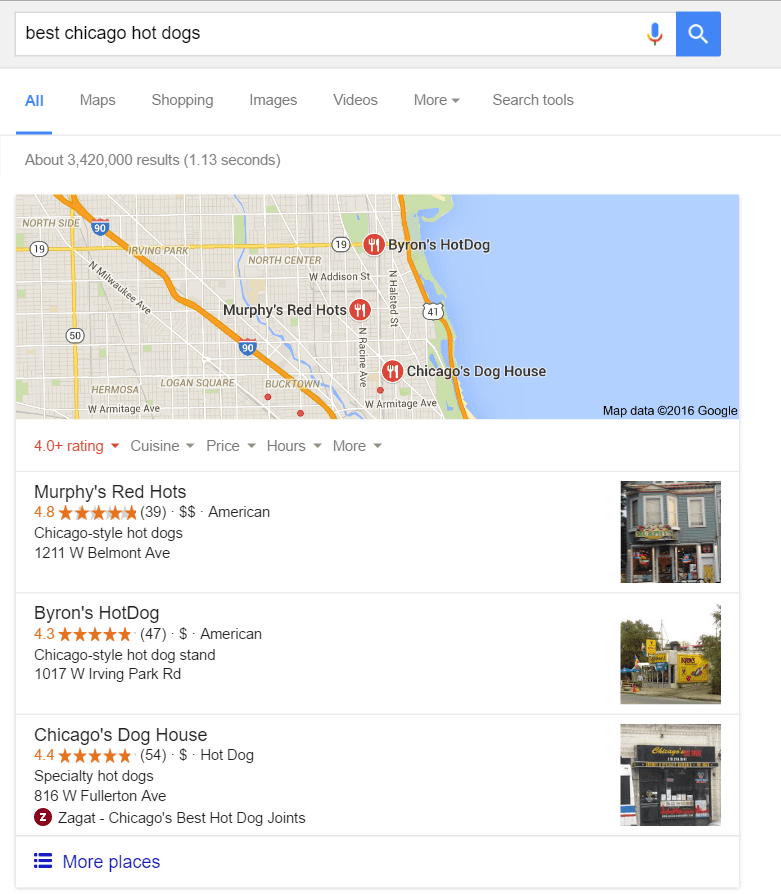The image size is (781, 894).
Task: Click the Interstate 90 shield near Bucktown
Action: tap(247, 347)
